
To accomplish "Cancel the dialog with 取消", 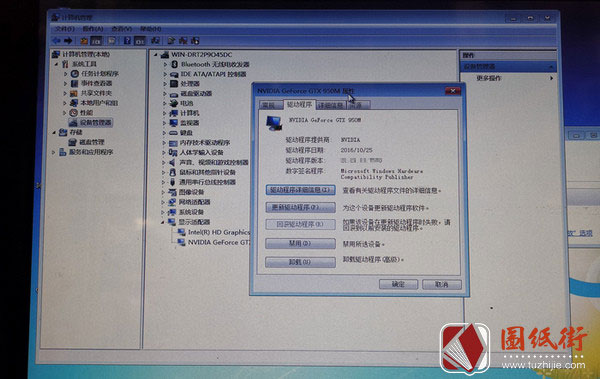I will coord(442,284).
